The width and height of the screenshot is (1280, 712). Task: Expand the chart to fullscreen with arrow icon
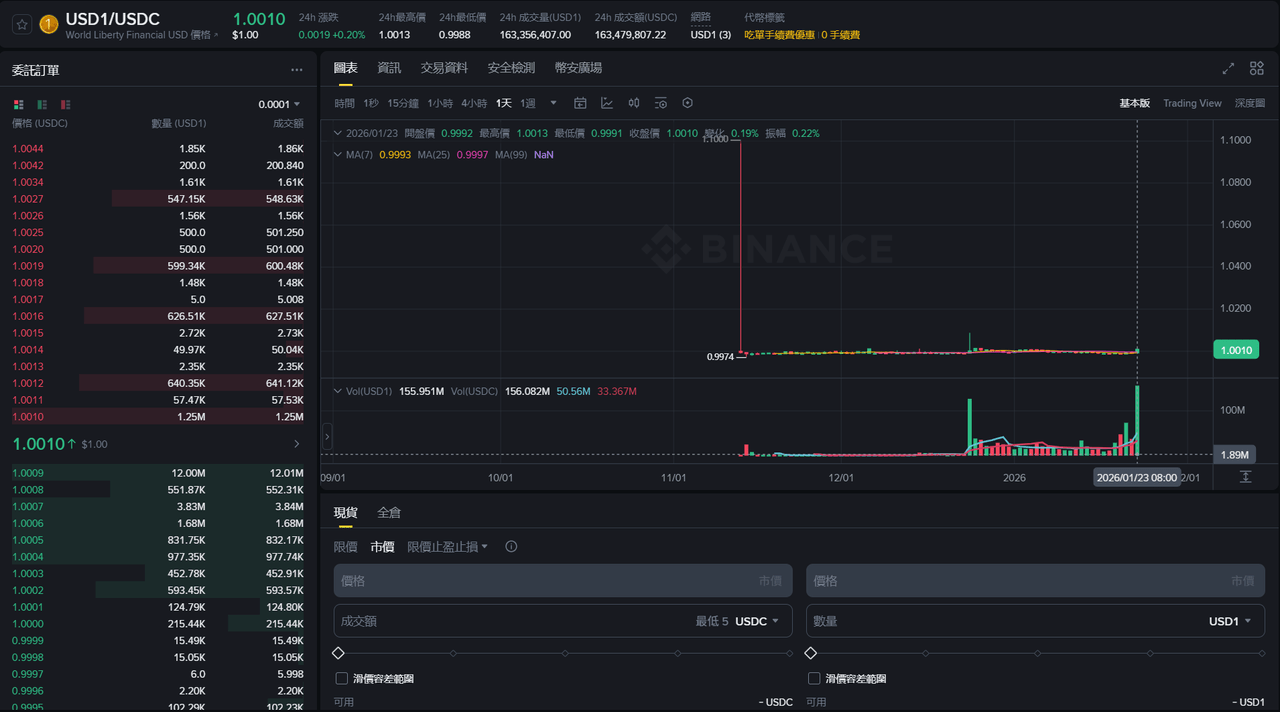click(1228, 68)
